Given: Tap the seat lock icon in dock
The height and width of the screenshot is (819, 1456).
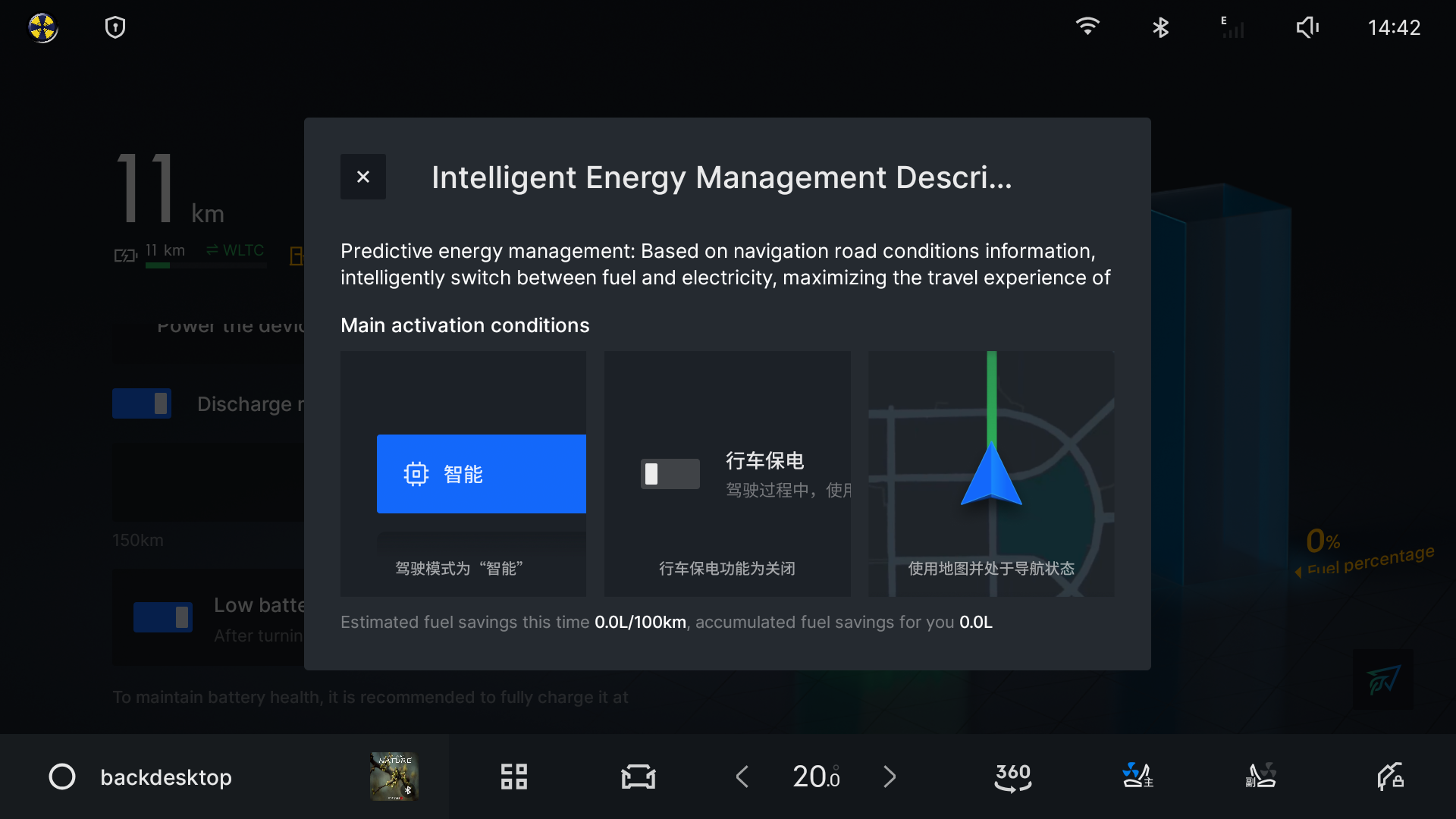Looking at the screenshot, I should [1390, 777].
